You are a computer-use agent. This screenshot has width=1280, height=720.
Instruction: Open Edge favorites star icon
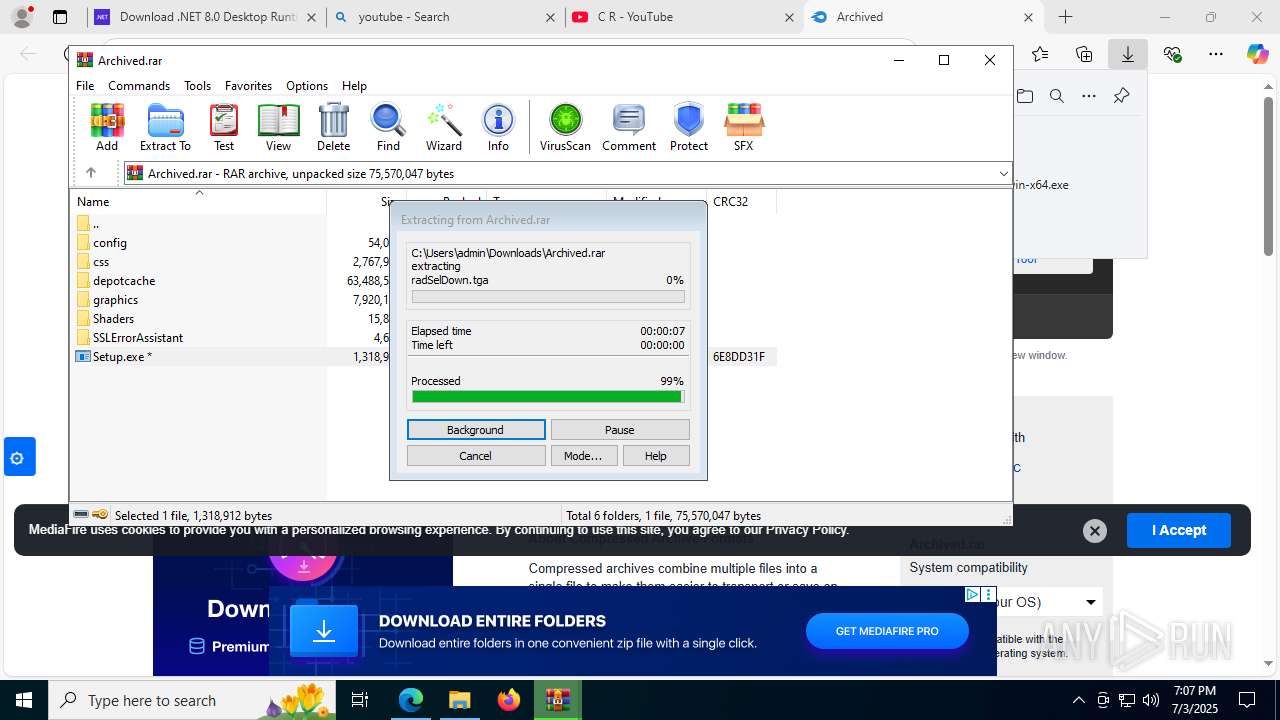click(x=1040, y=54)
